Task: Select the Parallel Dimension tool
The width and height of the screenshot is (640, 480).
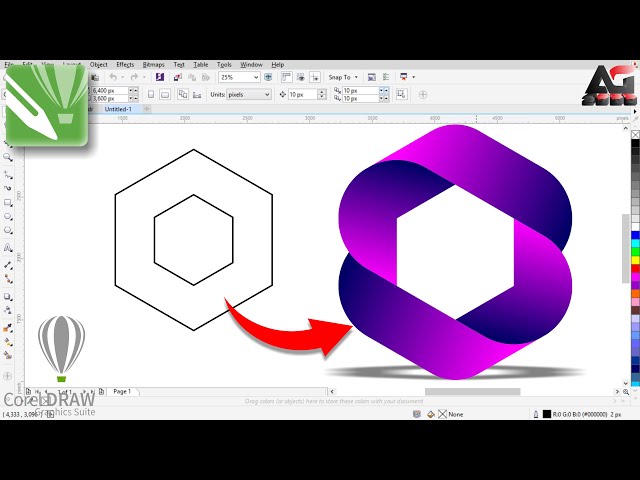Action: (7, 265)
